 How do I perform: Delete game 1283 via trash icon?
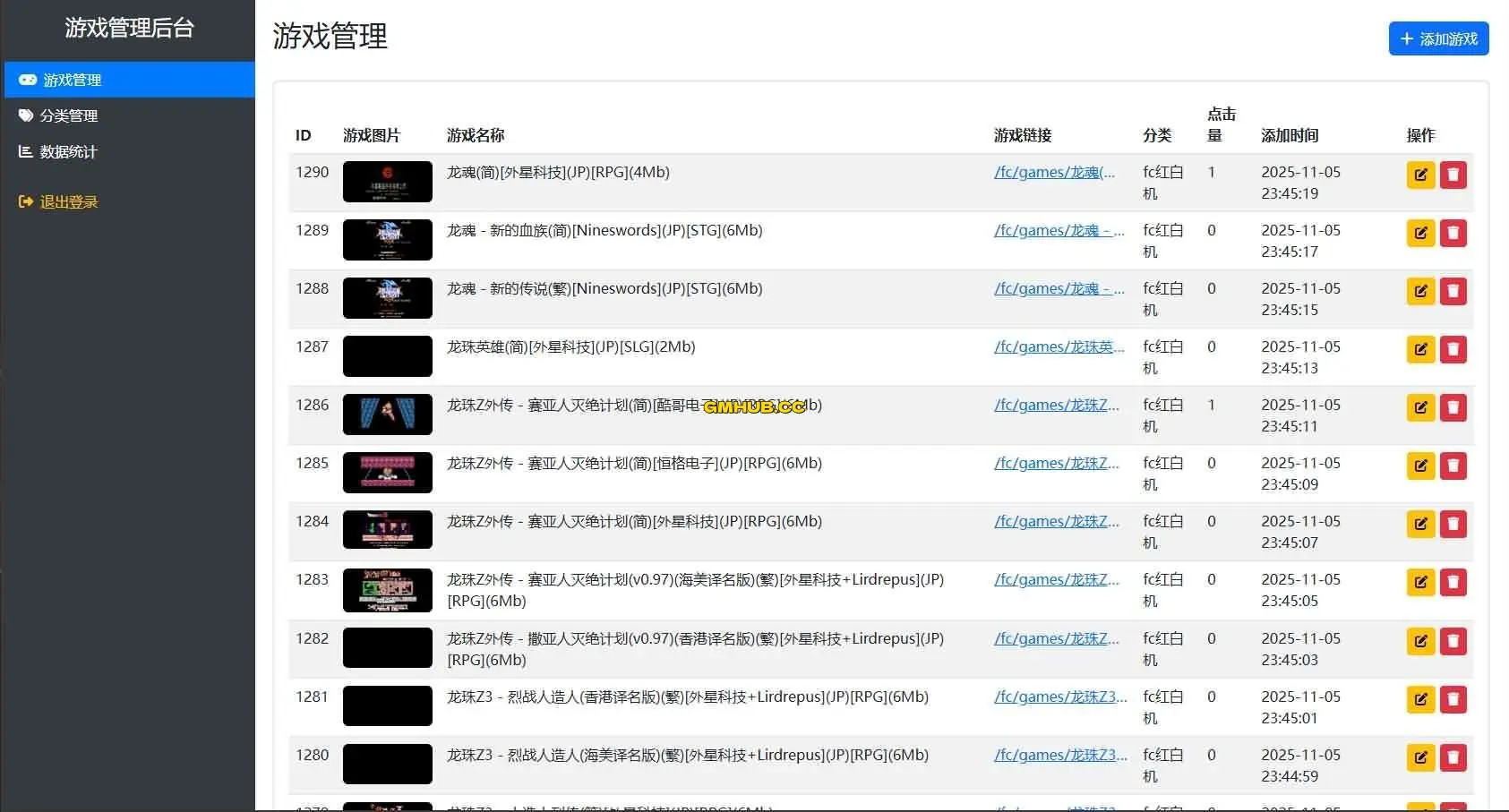click(x=1453, y=582)
